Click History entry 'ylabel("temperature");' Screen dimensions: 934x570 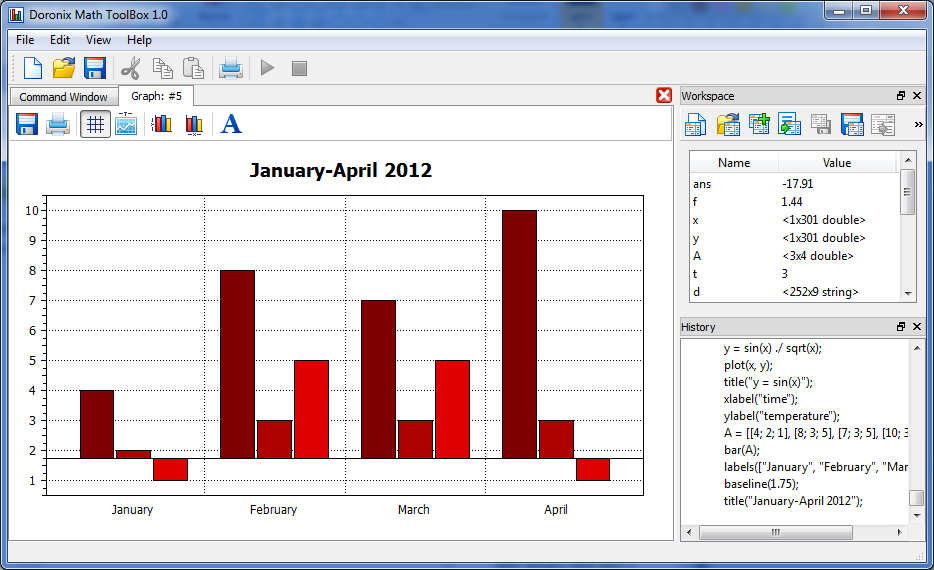pos(782,416)
